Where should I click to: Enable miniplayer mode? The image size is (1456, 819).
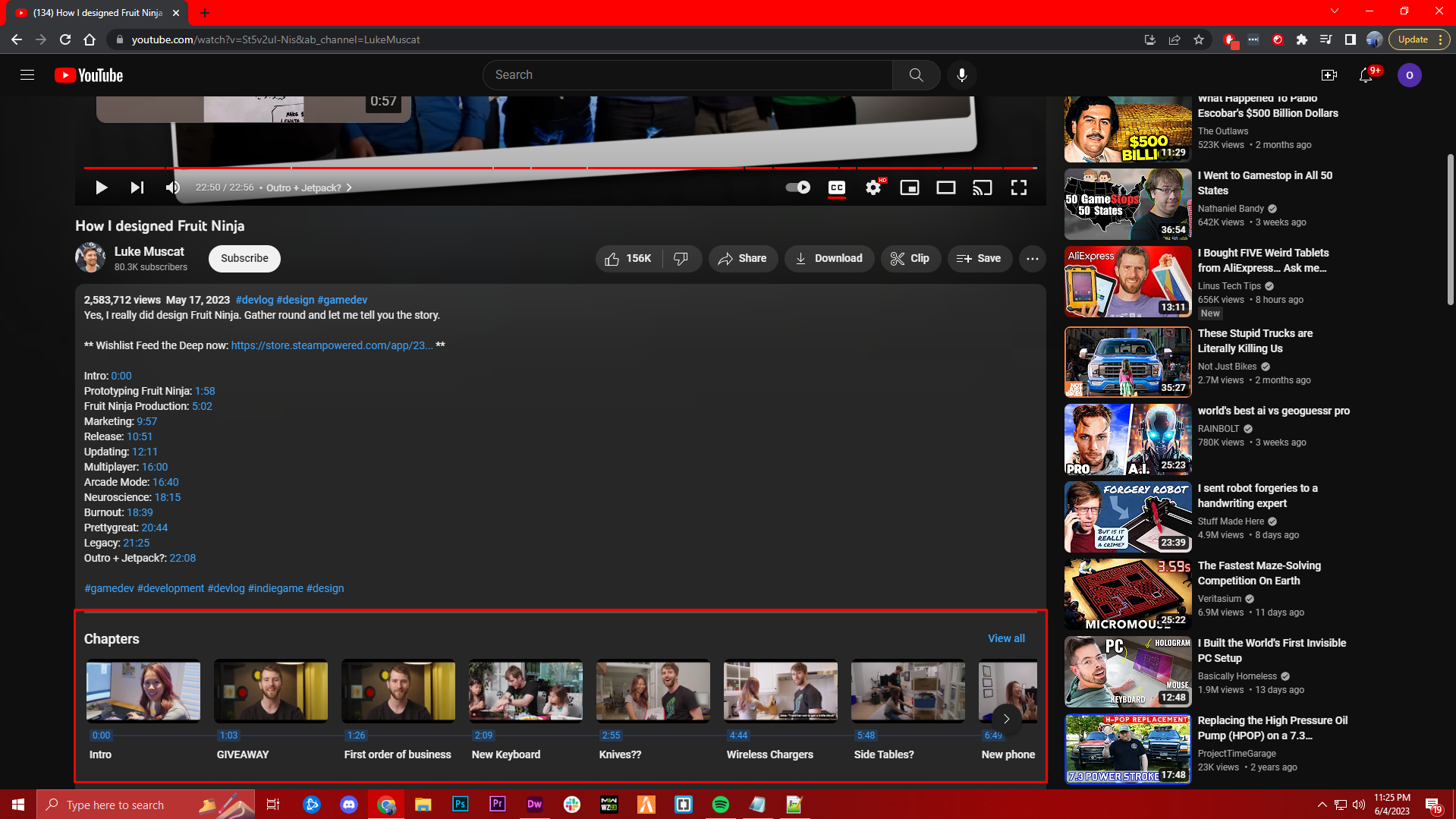tap(910, 187)
